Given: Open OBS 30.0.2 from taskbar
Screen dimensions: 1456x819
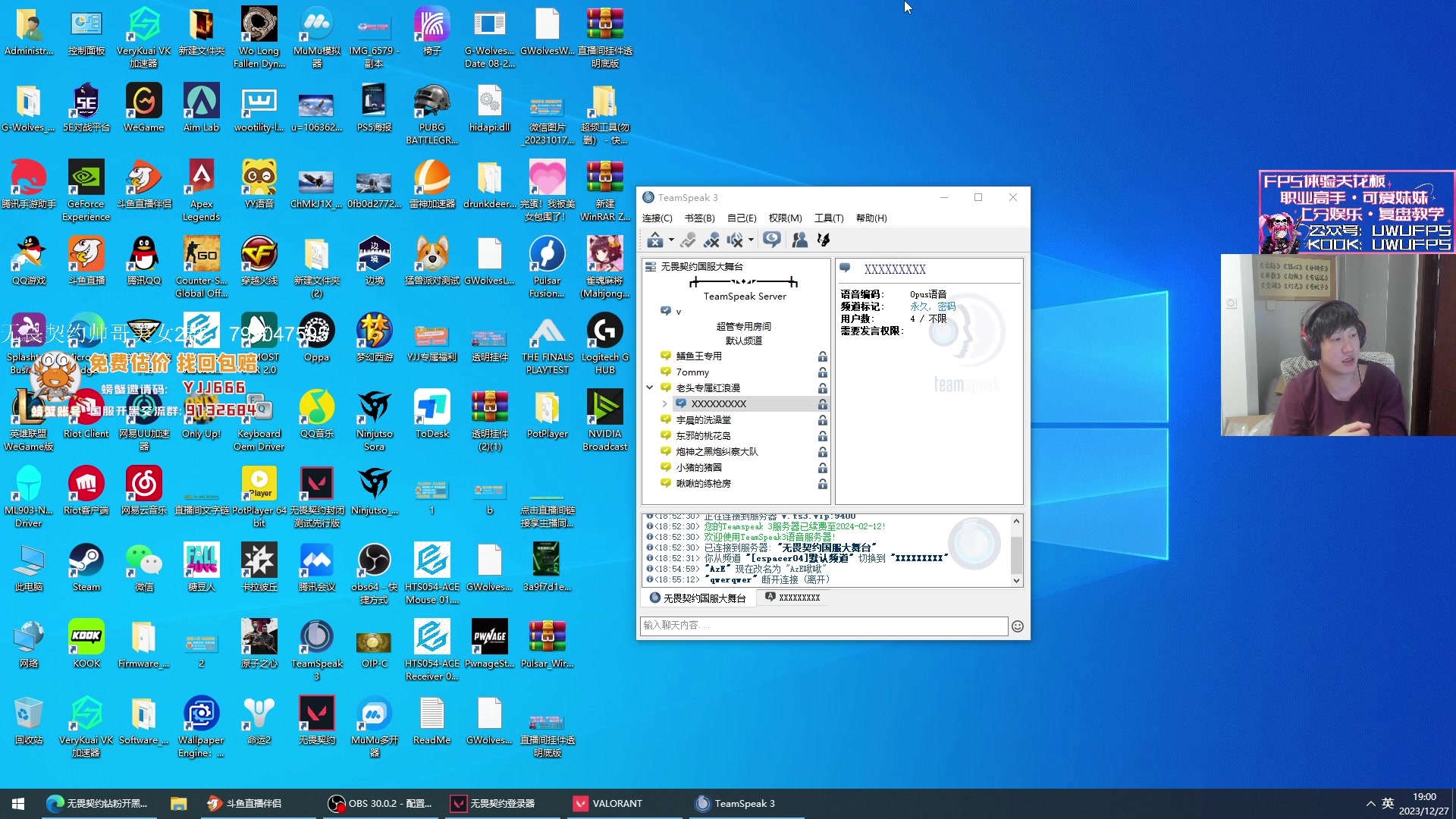Looking at the screenshot, I should click(380, 803).
